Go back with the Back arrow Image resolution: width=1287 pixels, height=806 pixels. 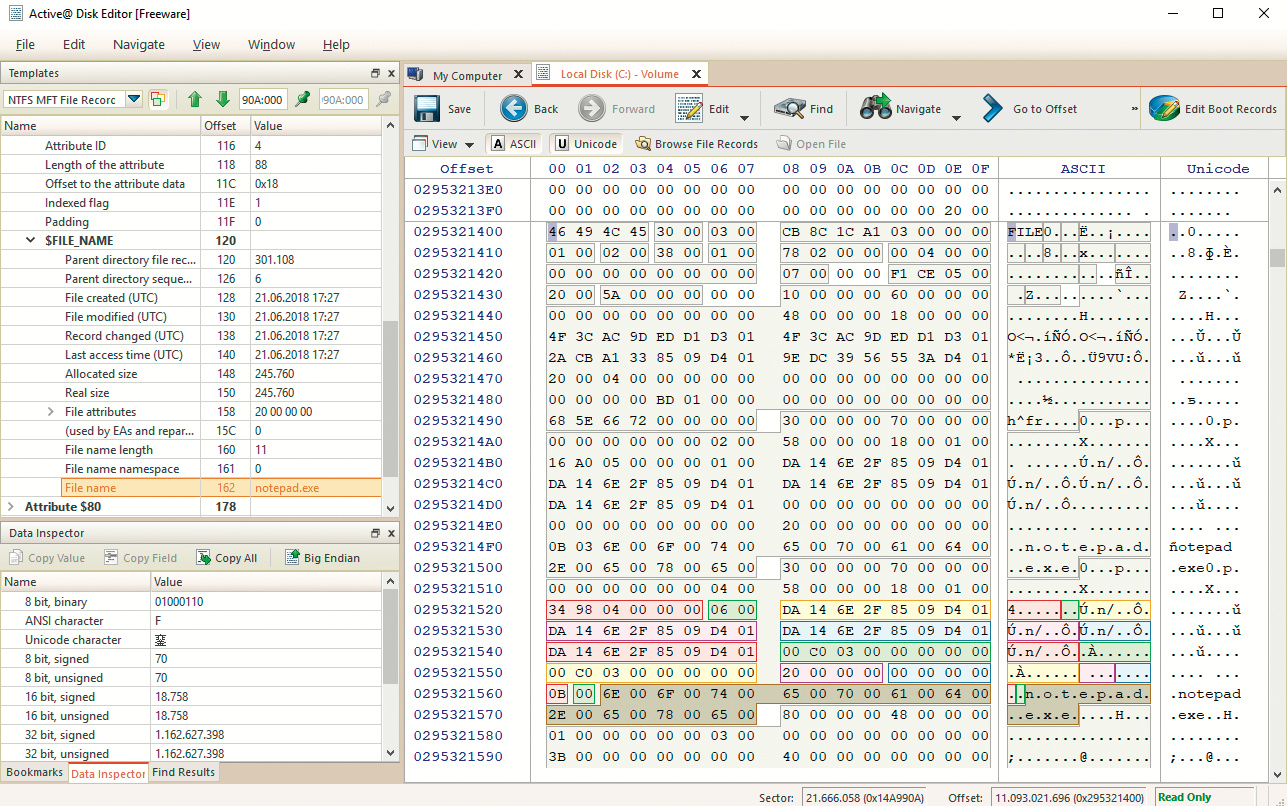(514, 109)
